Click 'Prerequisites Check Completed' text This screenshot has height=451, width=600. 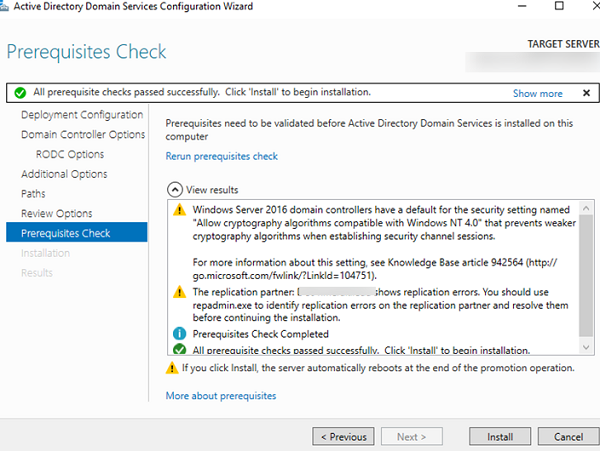[261, 334]
